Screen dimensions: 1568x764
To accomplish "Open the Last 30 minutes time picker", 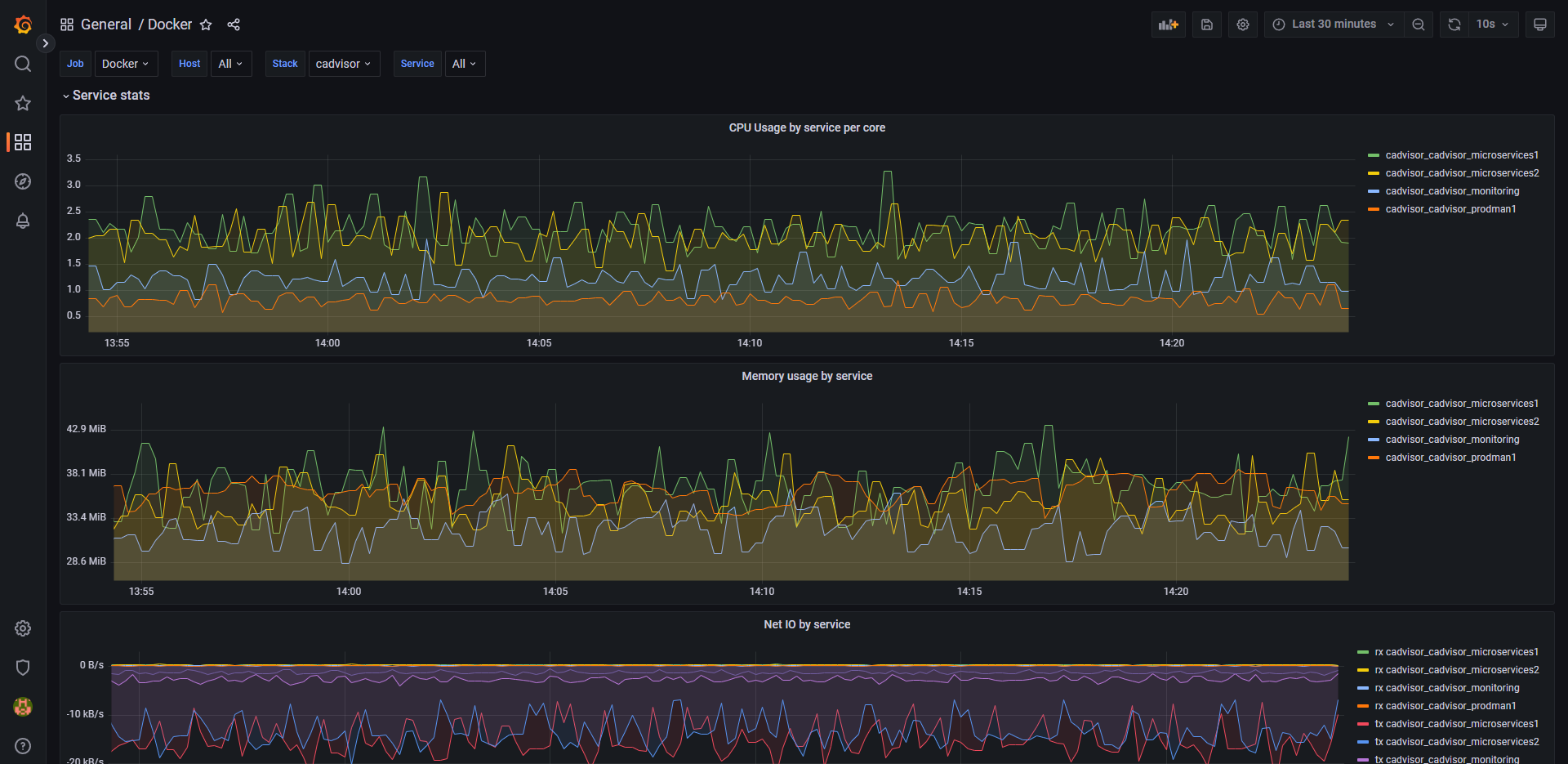I will click(x=1334, y=25).
